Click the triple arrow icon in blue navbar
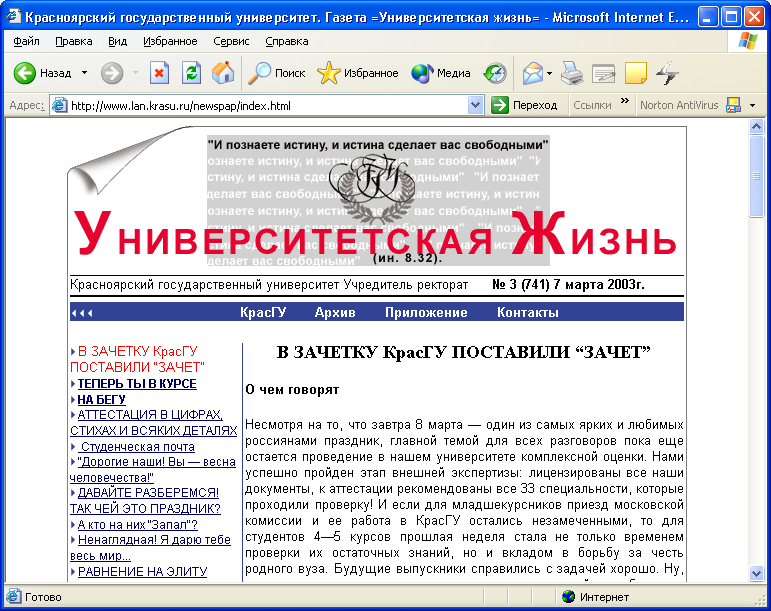This screenshot has height=611, width=771. 82,313
